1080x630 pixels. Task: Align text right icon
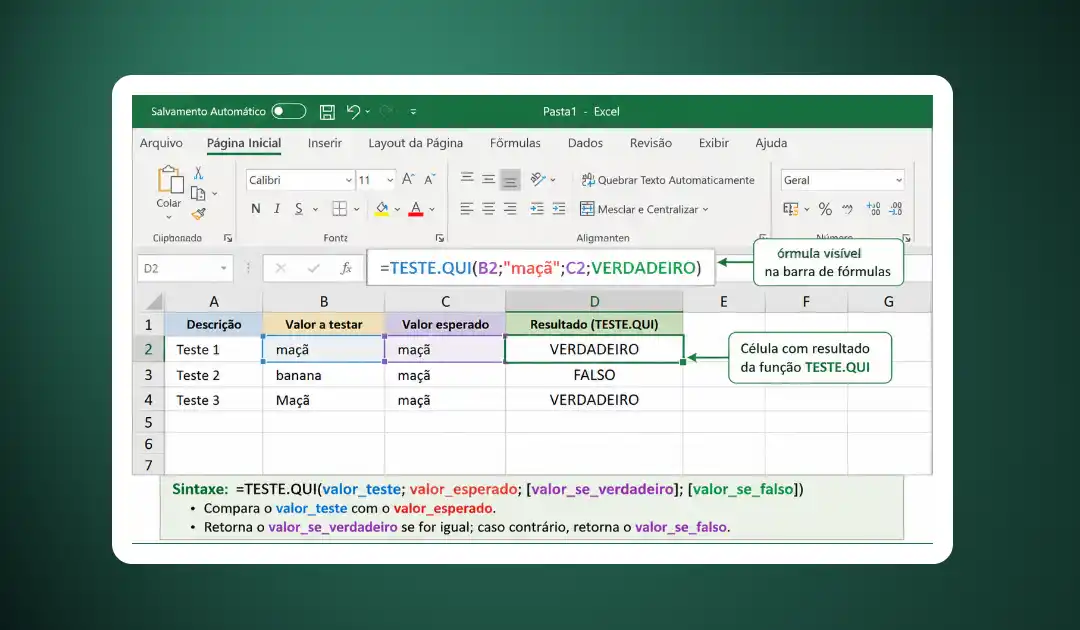[510, 209]
